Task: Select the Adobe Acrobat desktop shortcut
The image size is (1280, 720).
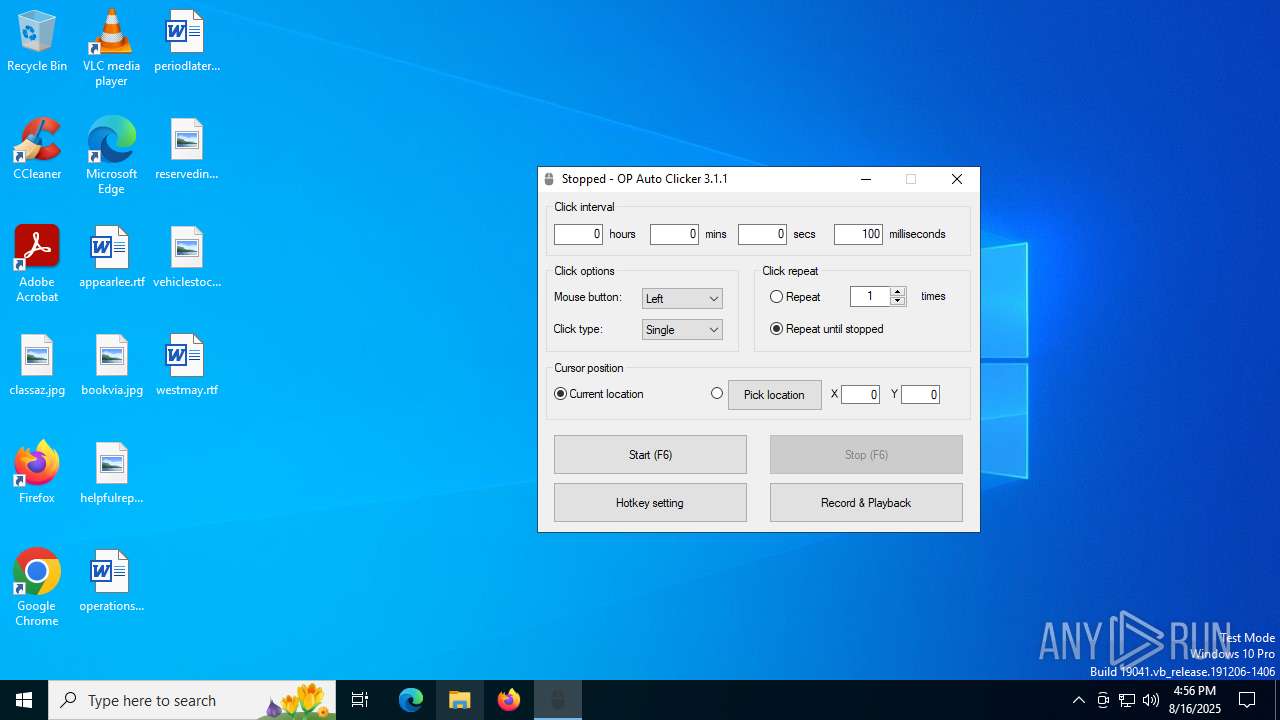Action: pyautogui.click(x=37, y=264)
